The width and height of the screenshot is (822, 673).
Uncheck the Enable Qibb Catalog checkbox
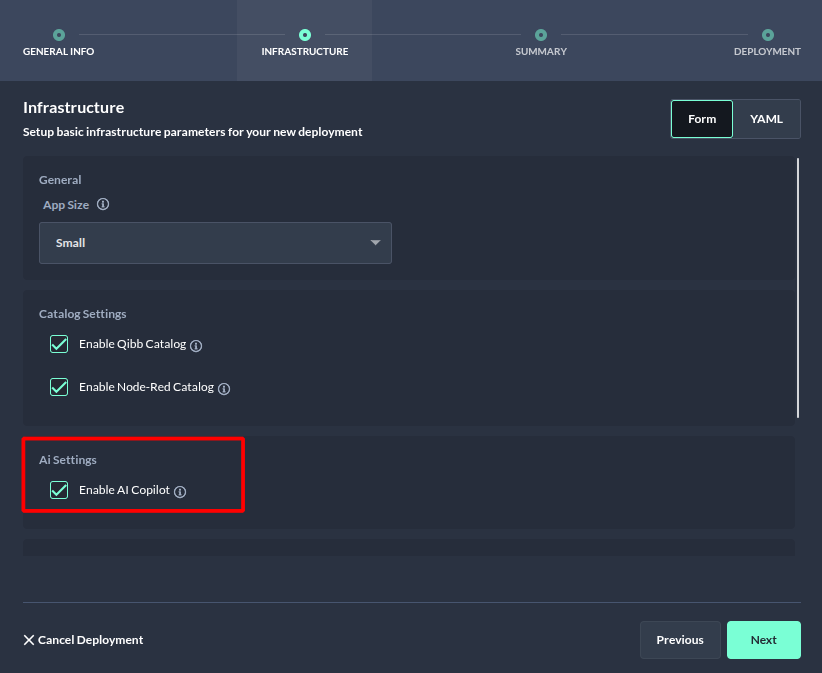[58, 343]
